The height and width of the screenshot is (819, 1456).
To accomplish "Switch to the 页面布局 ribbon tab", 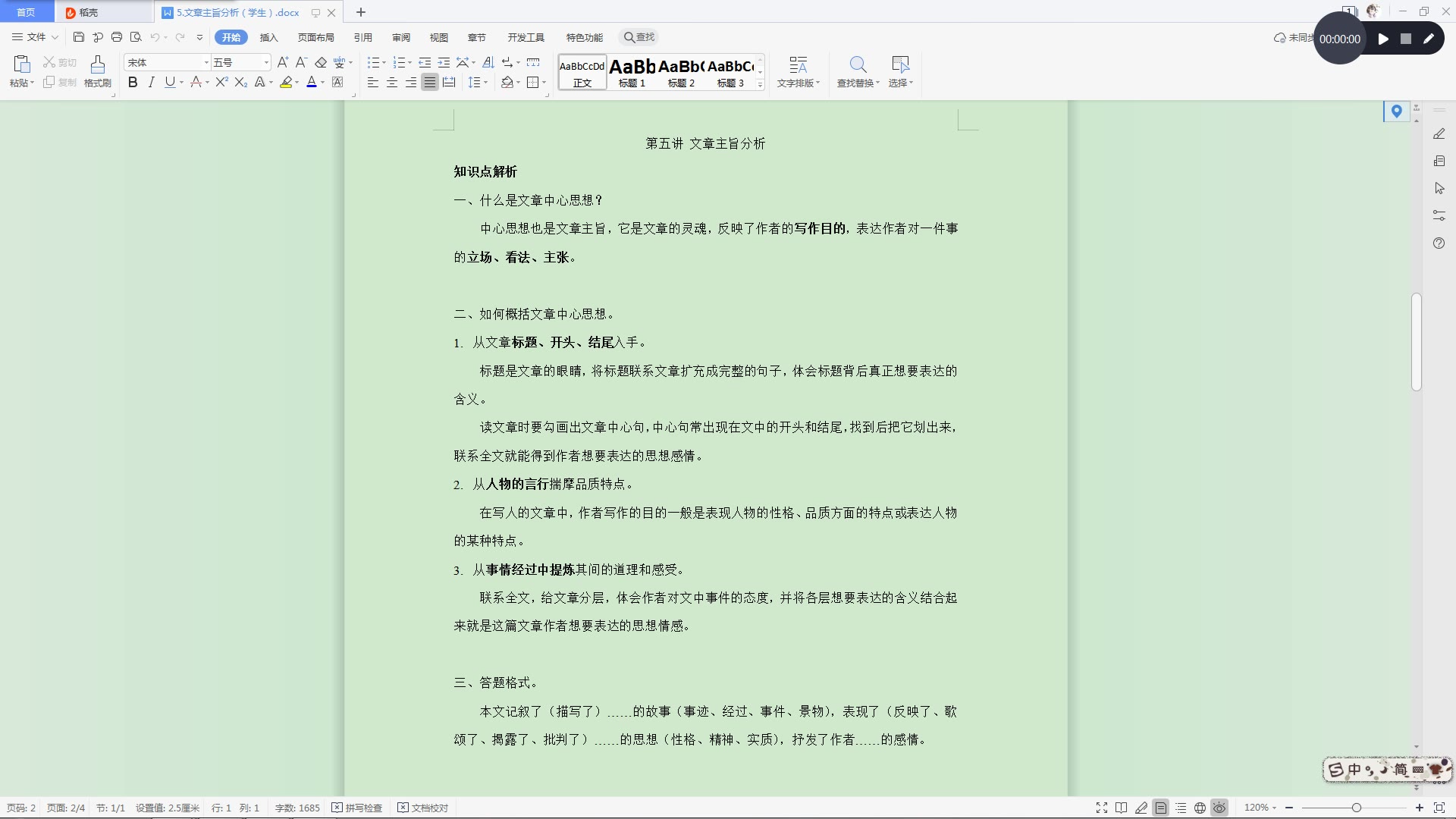I will point(315,37).
